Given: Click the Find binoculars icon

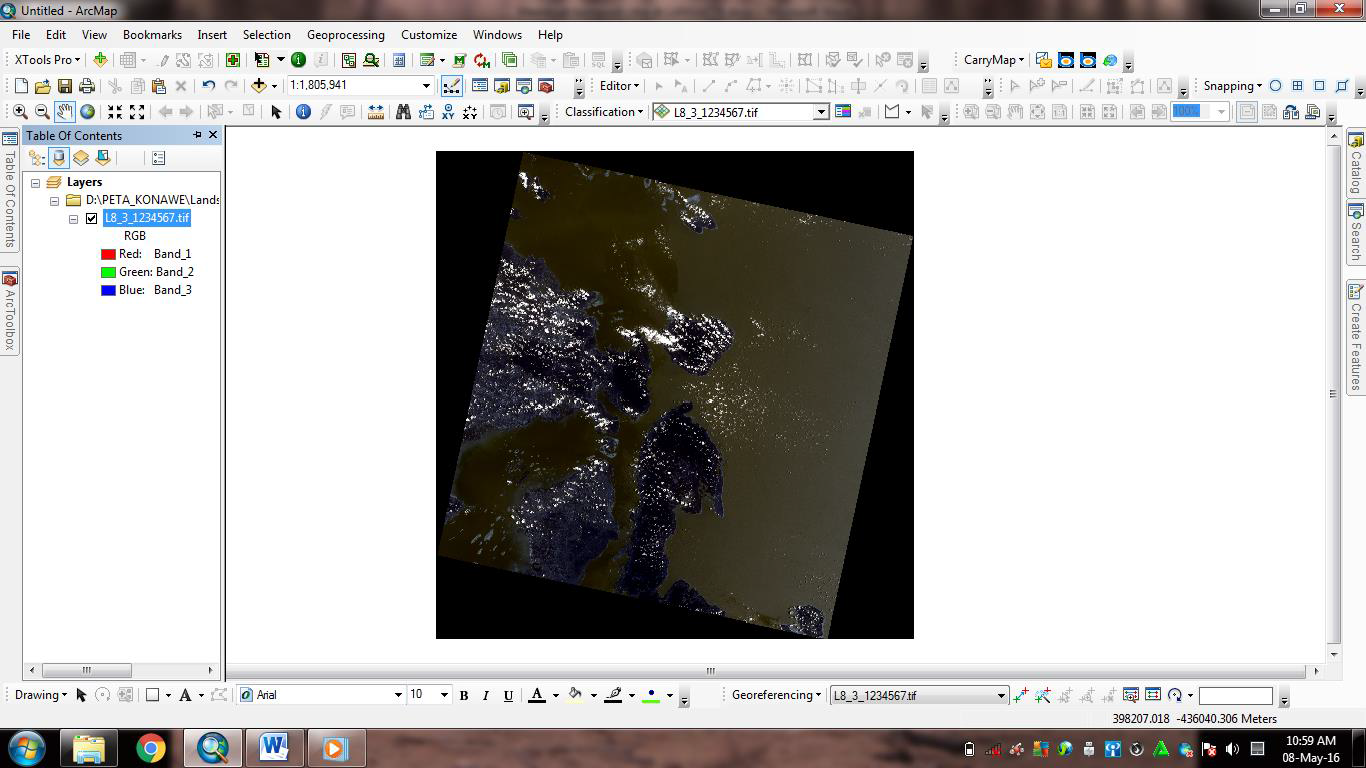Looking at the screenshot, I should click(405, 112).
